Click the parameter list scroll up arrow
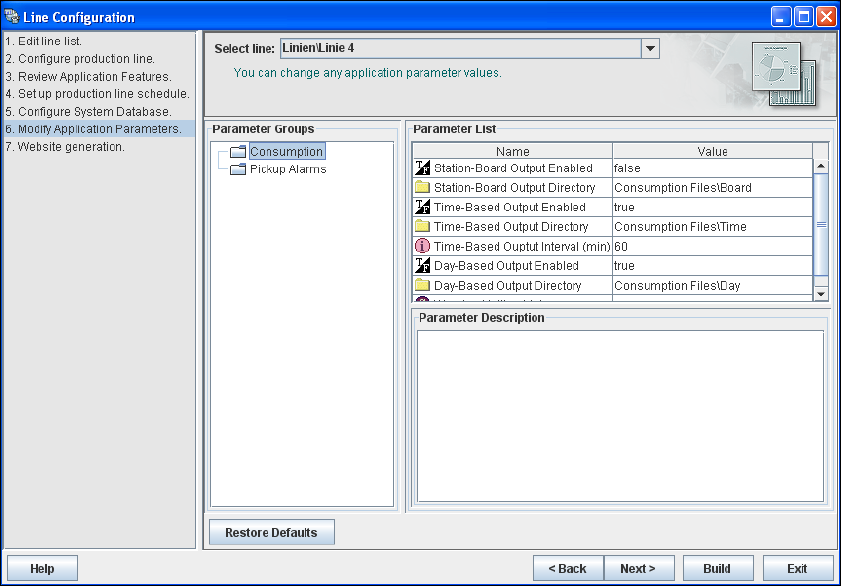The width and height of the screenshot is (841, 586). [x=821, y=166]
